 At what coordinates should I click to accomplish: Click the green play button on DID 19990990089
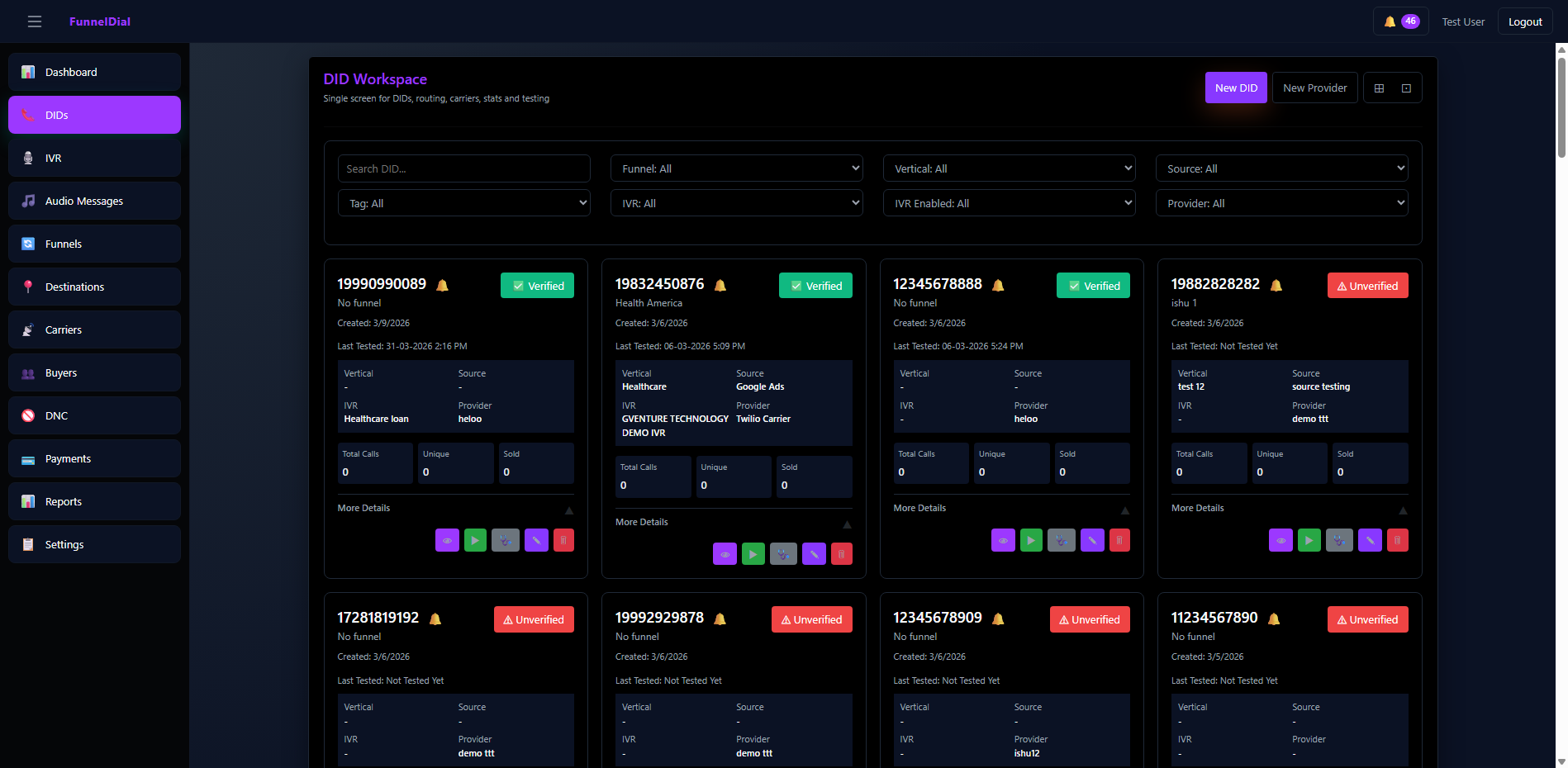475,540
